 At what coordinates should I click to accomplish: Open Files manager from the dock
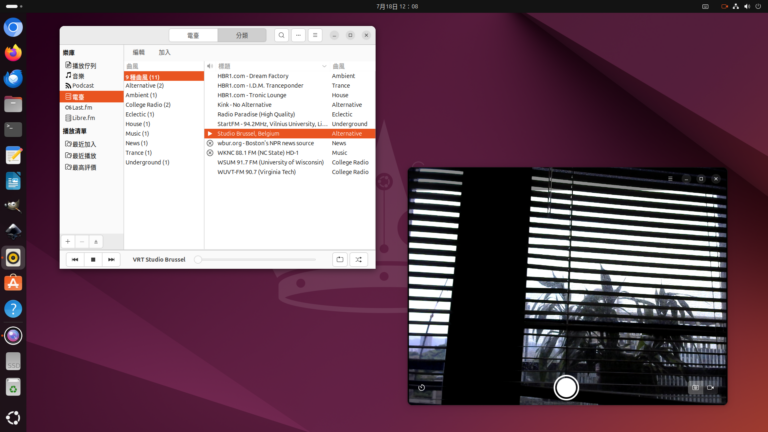(13, 104)
